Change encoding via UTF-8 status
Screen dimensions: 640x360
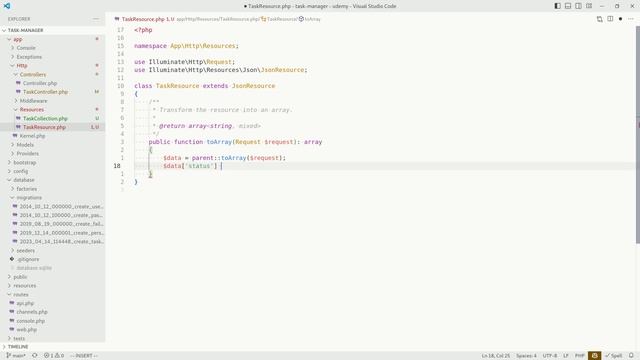point(550,356)
